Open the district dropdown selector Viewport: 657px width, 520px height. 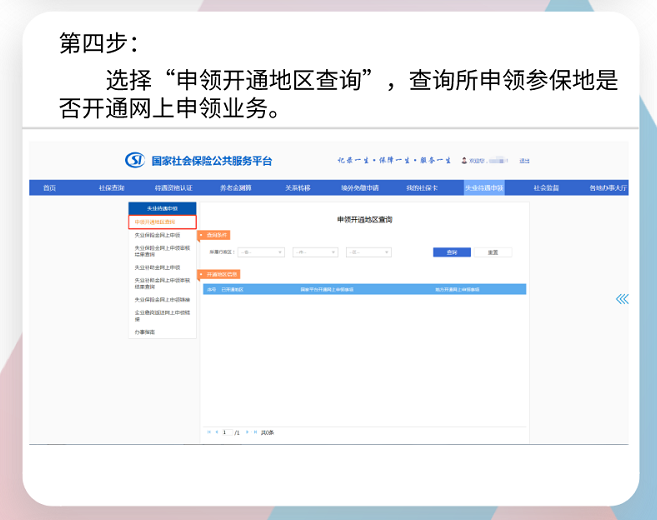(x=368, y=252)
